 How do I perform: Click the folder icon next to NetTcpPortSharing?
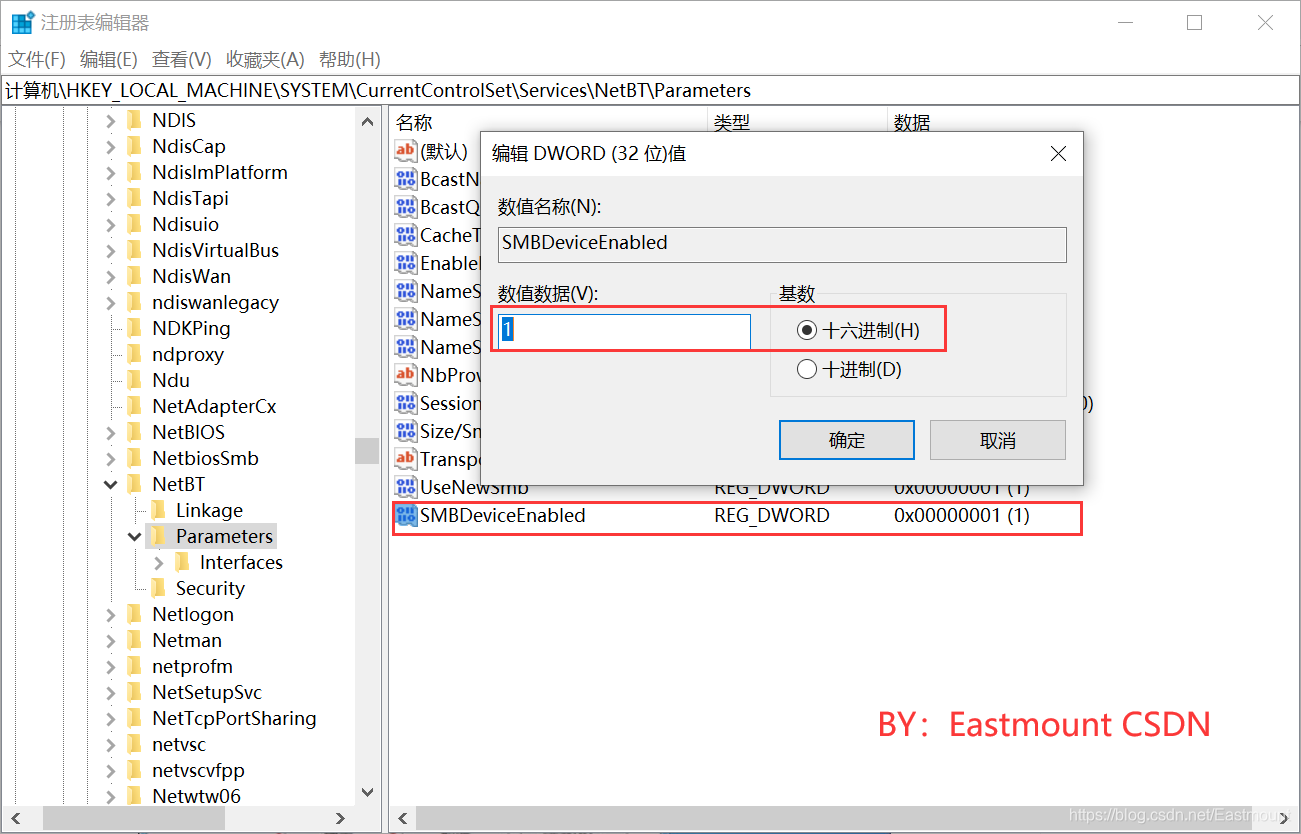point(135,718)
